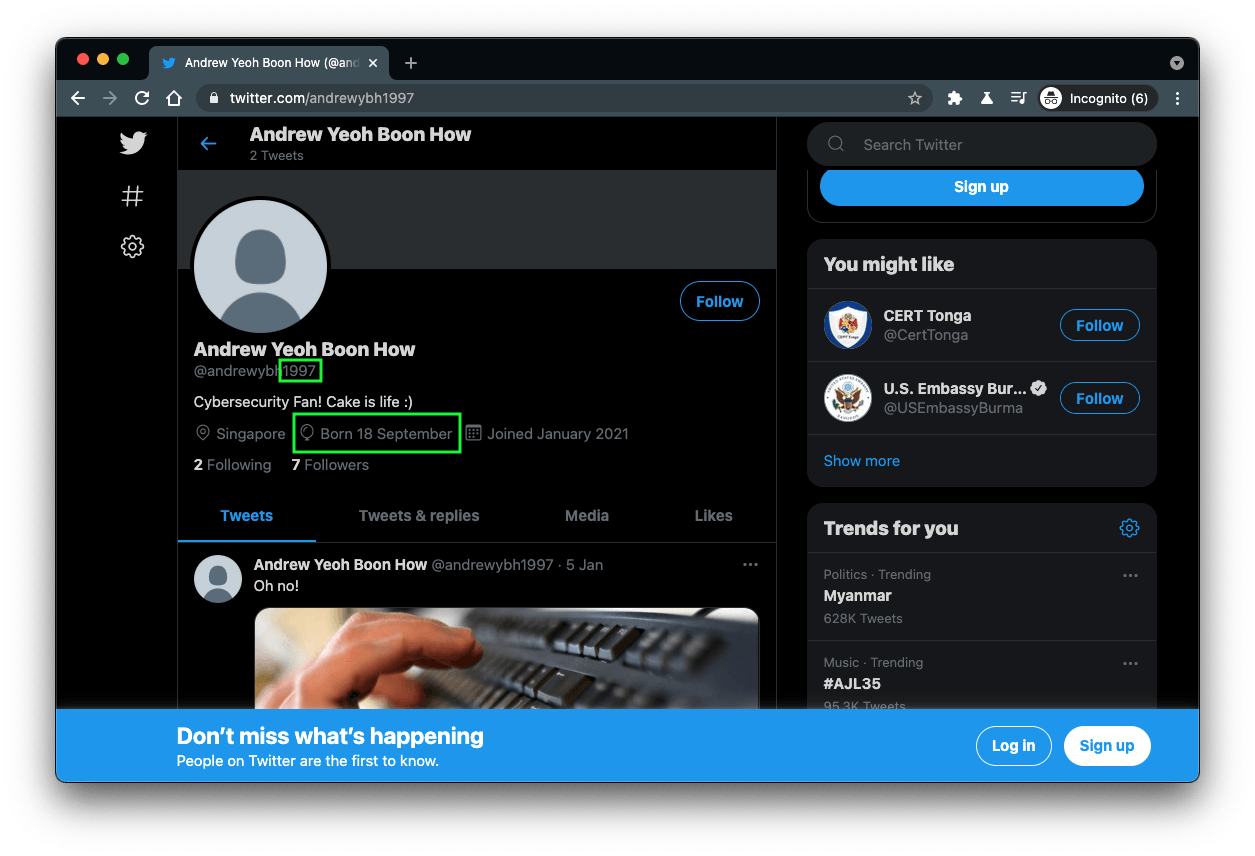Switch to Tweets & replies tab
Viewport: 1255px width, 856px height.
click(x=419, y=516)
